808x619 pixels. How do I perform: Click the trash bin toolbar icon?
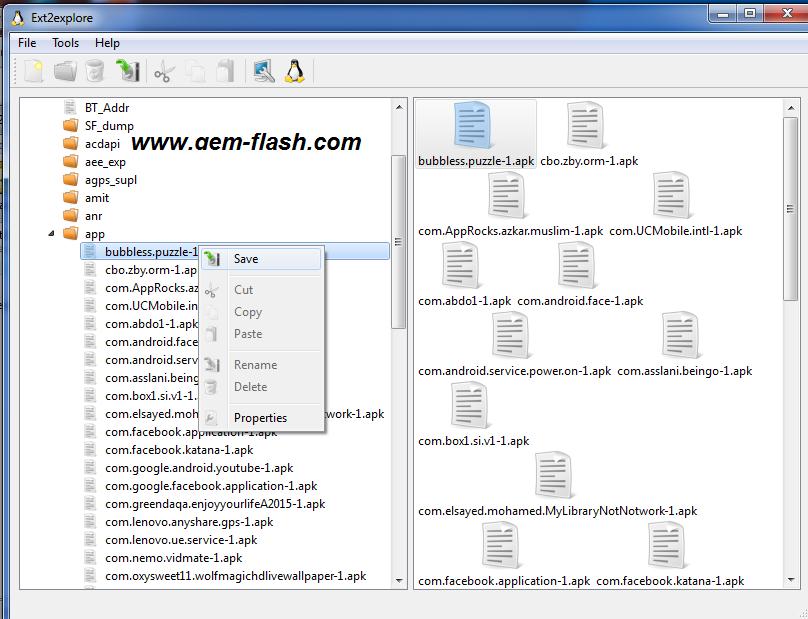95,71
